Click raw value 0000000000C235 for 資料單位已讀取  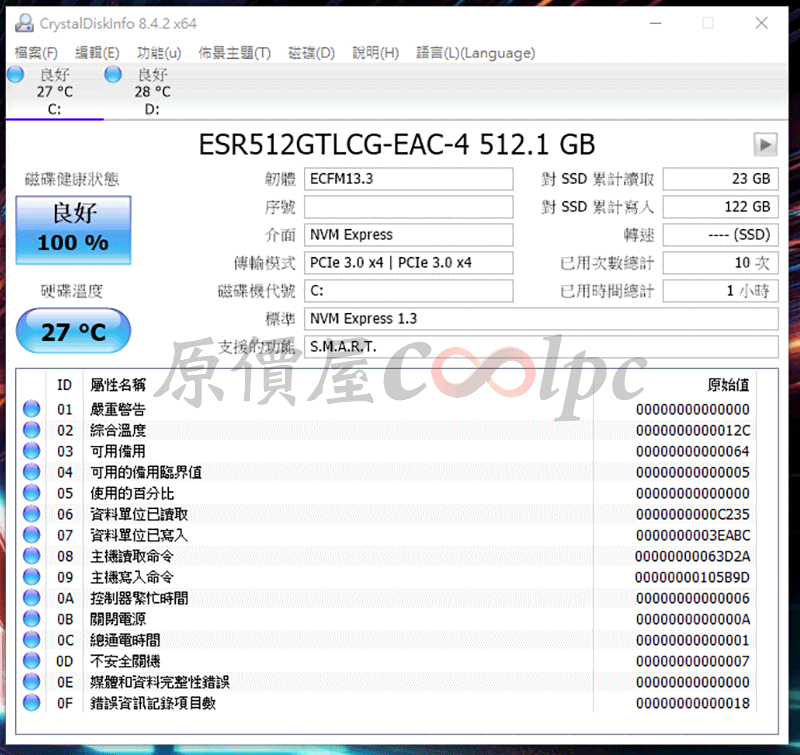point(692,514)
